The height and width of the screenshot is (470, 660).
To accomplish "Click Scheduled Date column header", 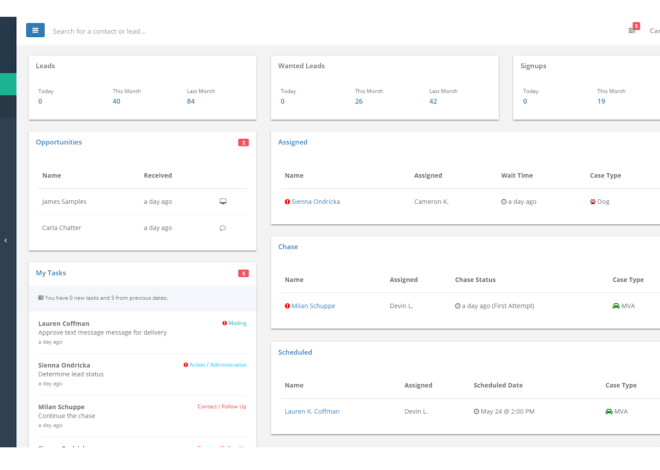I will (x=498, y=385).
